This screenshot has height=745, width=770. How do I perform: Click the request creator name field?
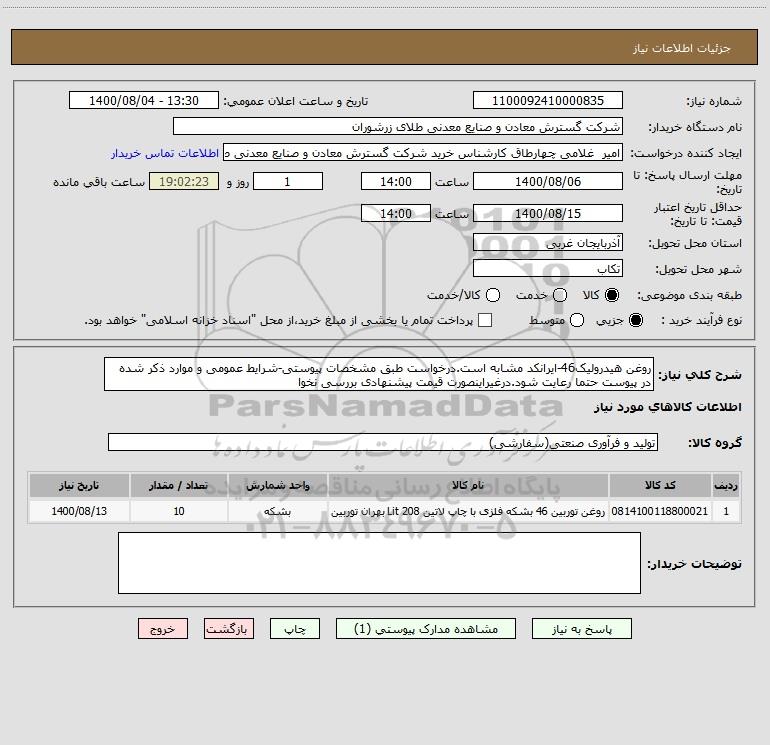tap(423, 153)
